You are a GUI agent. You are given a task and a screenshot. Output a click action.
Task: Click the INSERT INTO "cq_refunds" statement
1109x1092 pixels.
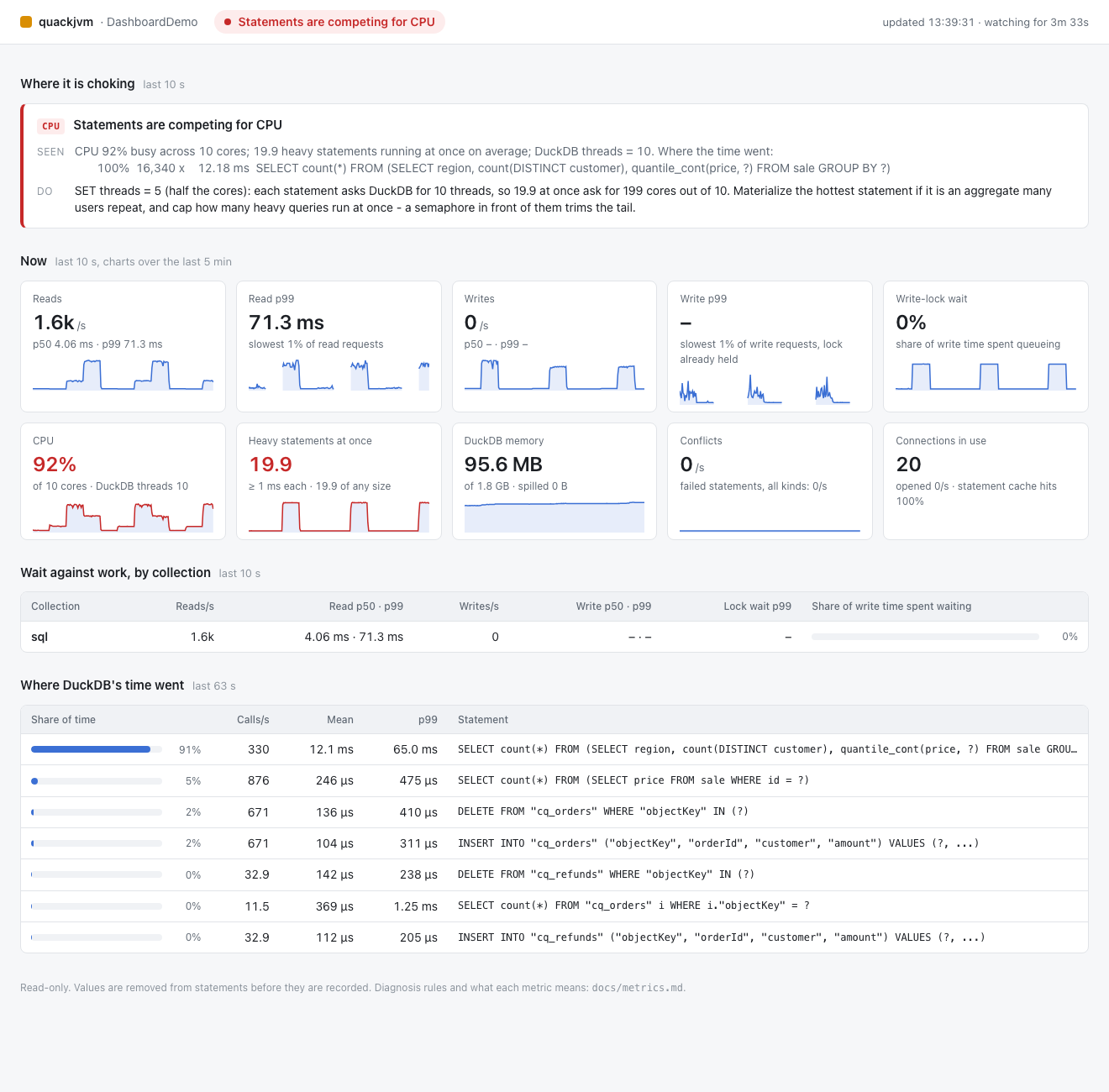[722, 937]
